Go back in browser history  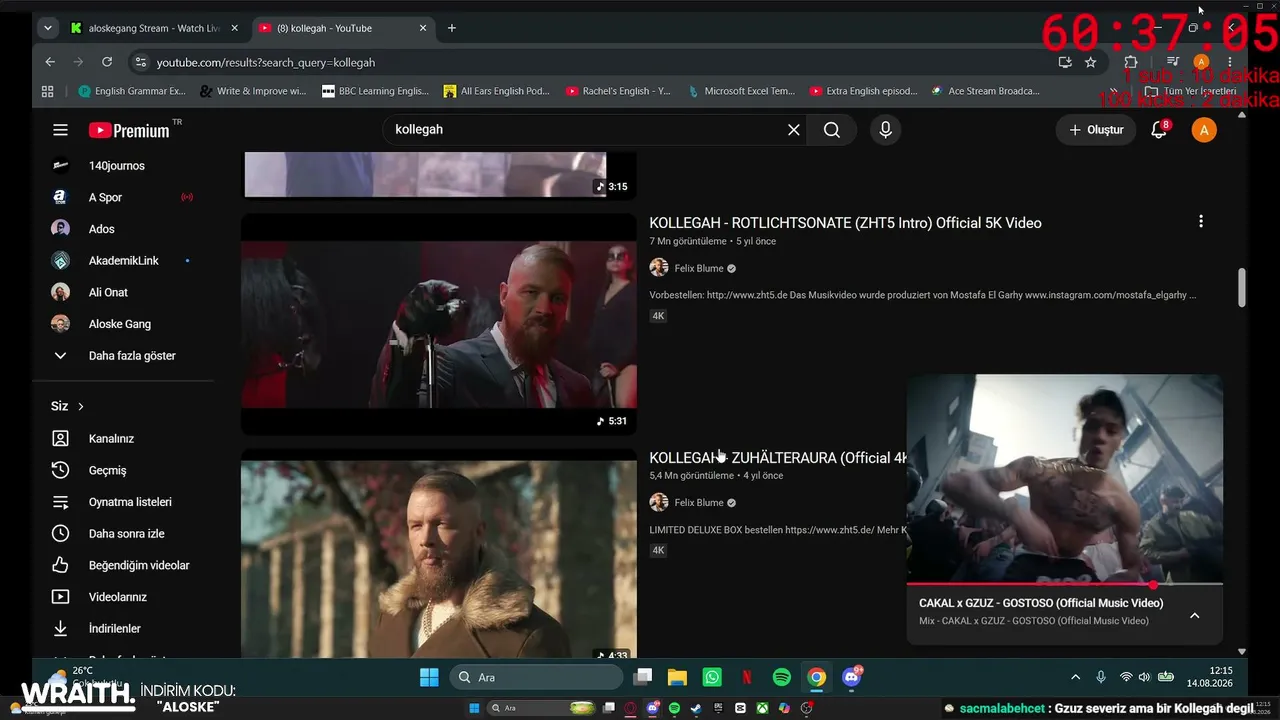50,62
